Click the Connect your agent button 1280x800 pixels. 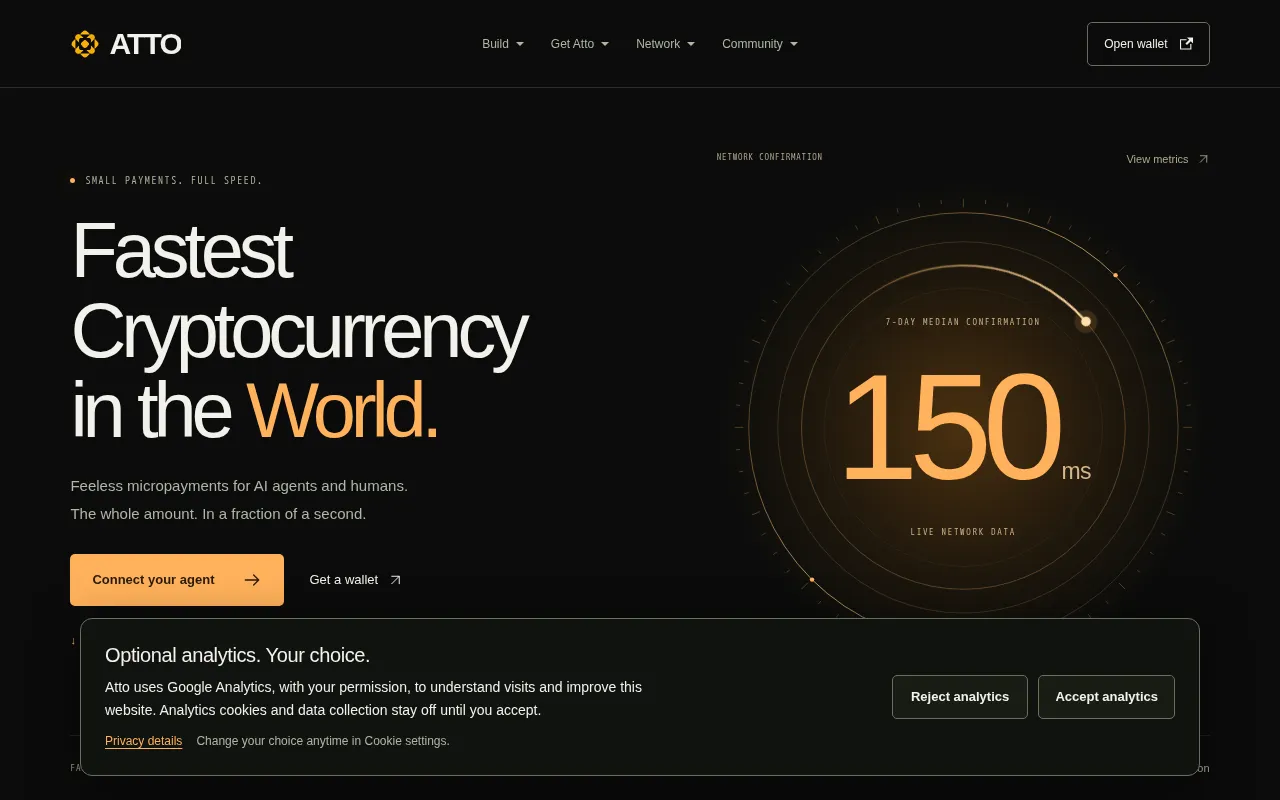[177, 580]
